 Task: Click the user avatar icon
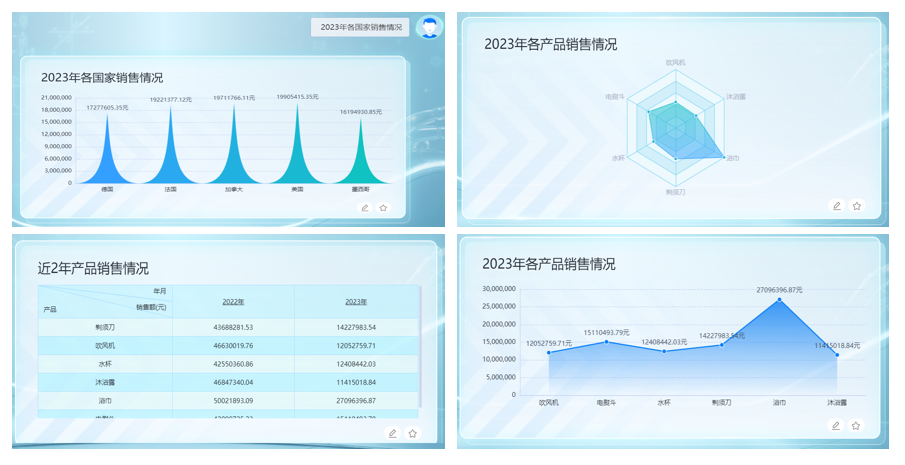(429, 27)
